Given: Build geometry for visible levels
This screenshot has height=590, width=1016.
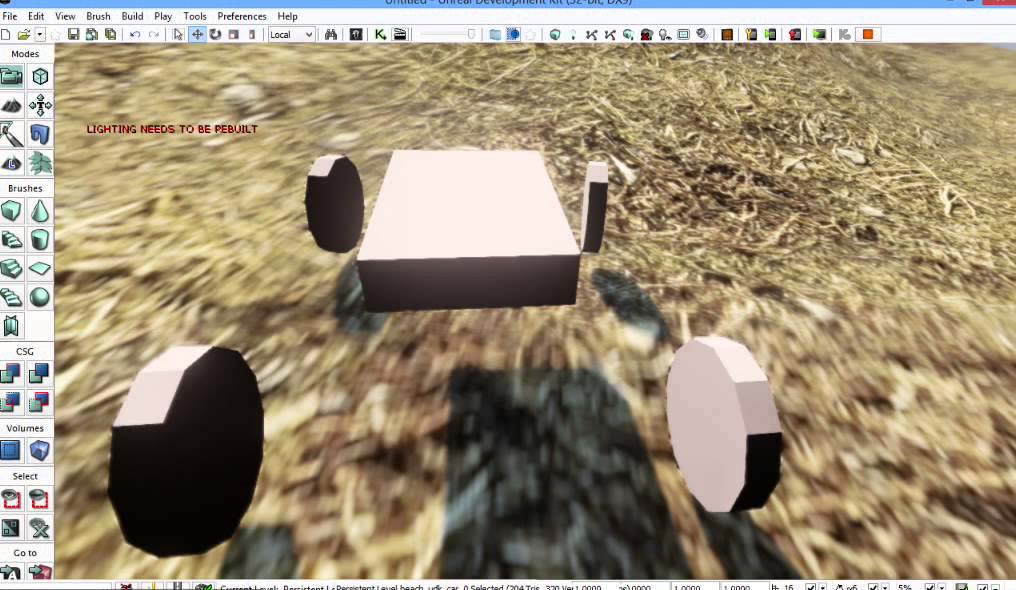Looking at the screenshot, I should tap(555, 34).
